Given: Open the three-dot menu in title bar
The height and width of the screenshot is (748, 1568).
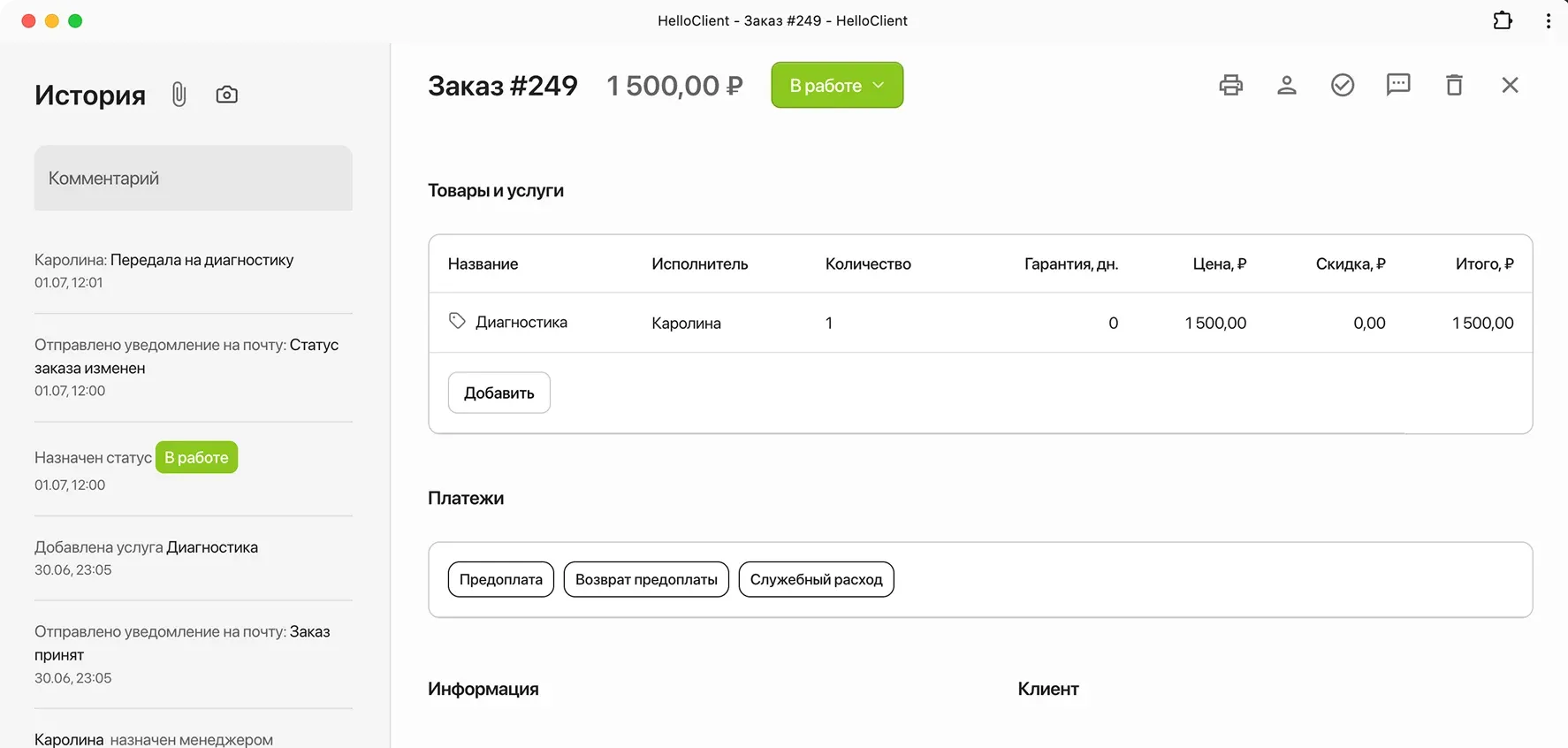Looking at the screenshot, I should (1549, 20).
